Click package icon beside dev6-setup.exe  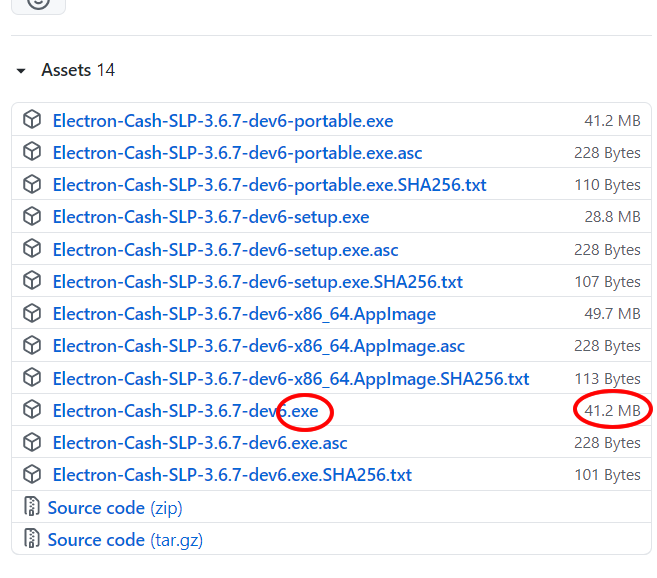click(x=32, y=216)
